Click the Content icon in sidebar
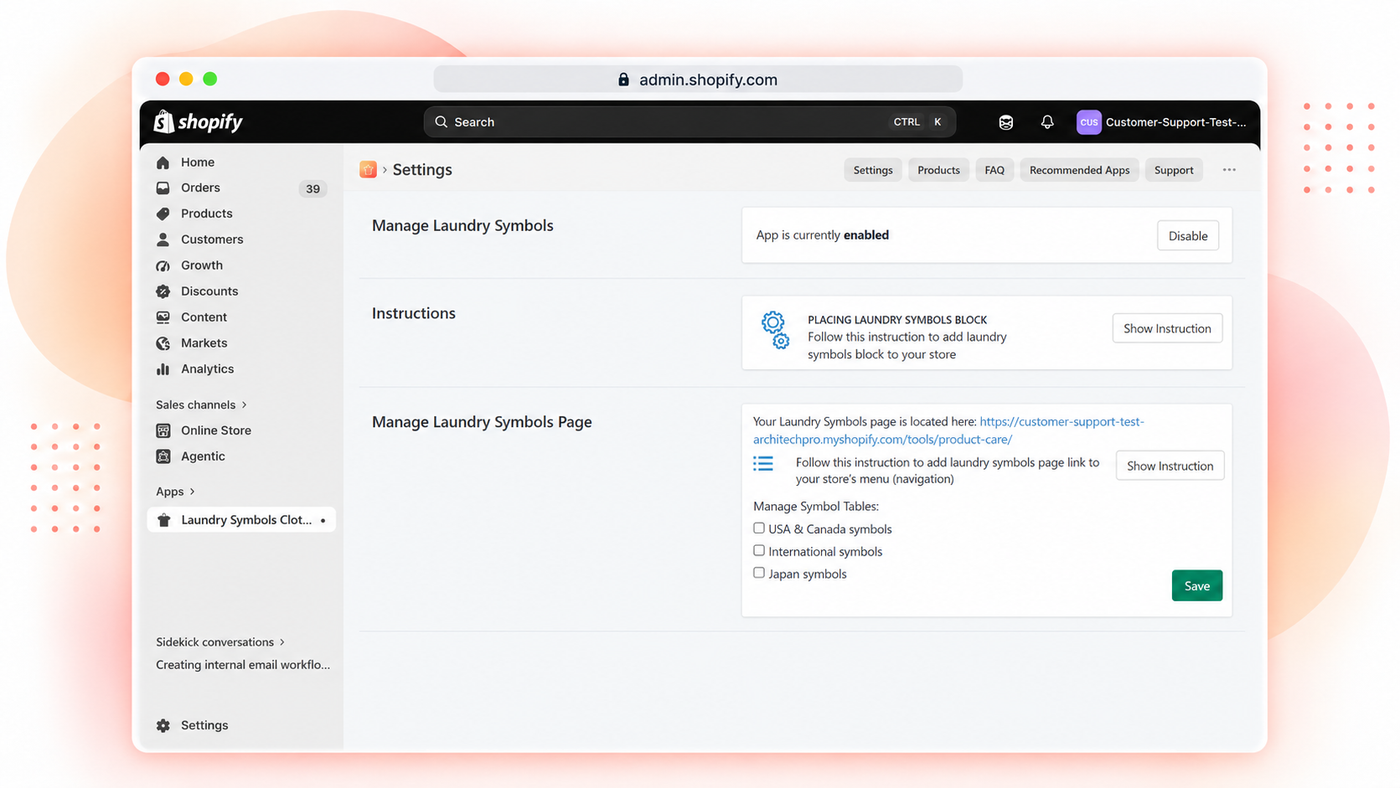 tap(163, 318)
